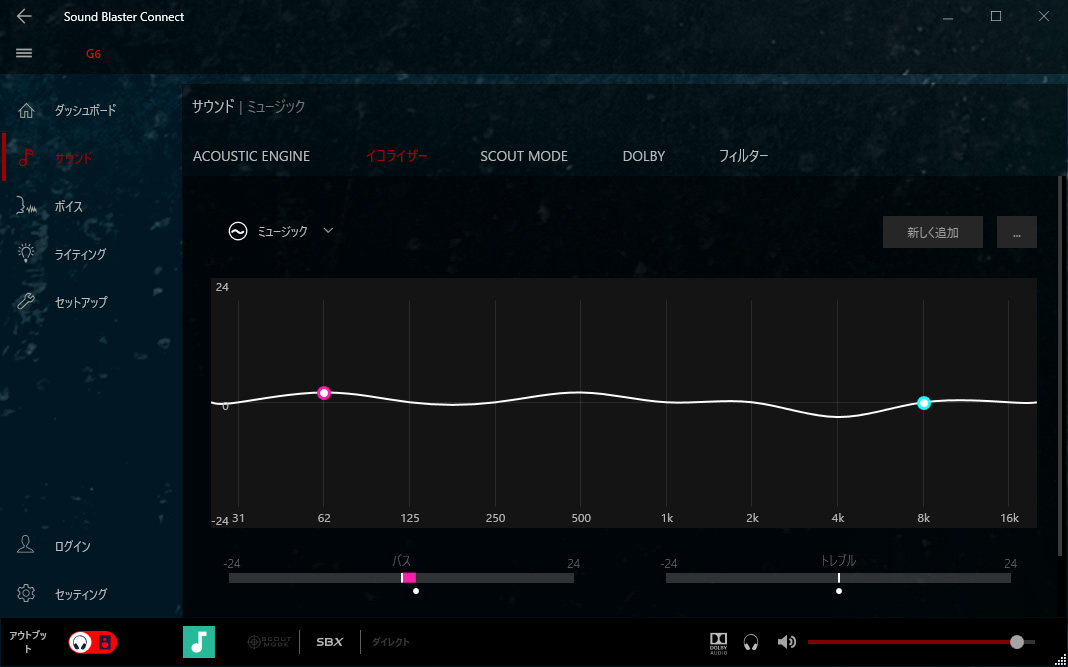Open the hamburger navigation menu

[25, 54]
